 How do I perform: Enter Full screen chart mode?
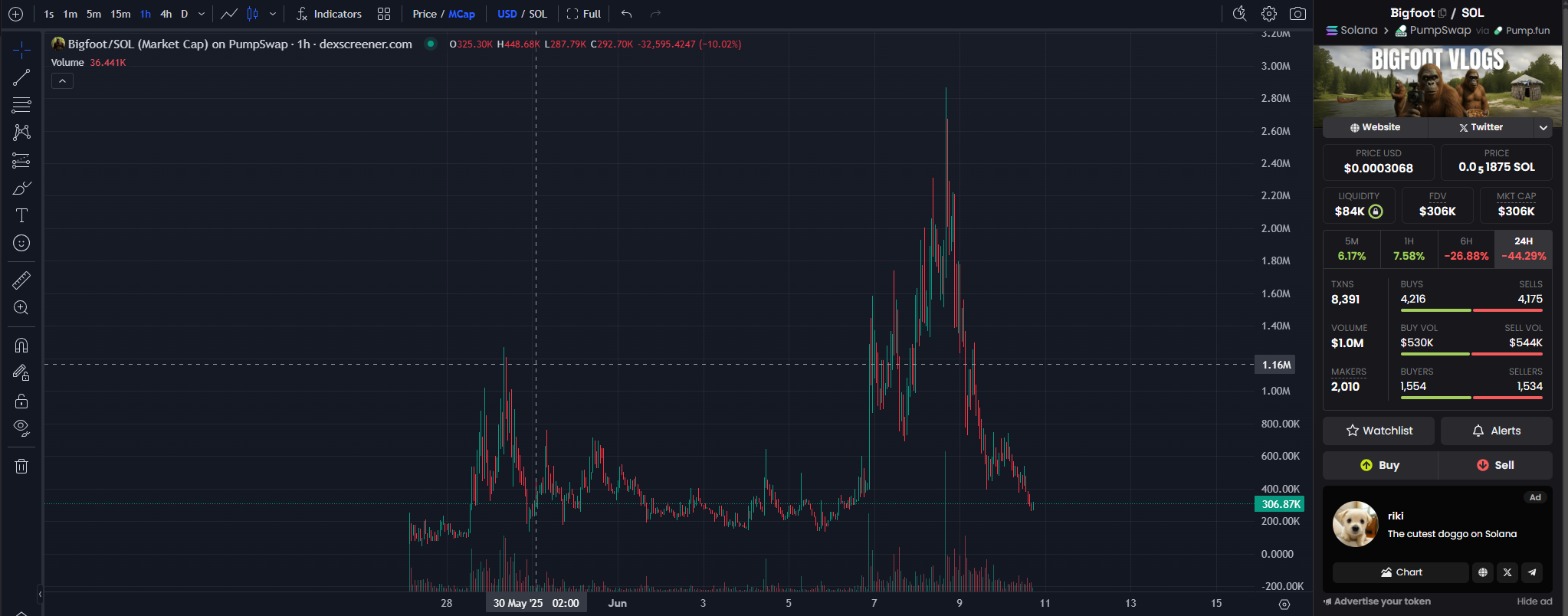coord(584,14)
